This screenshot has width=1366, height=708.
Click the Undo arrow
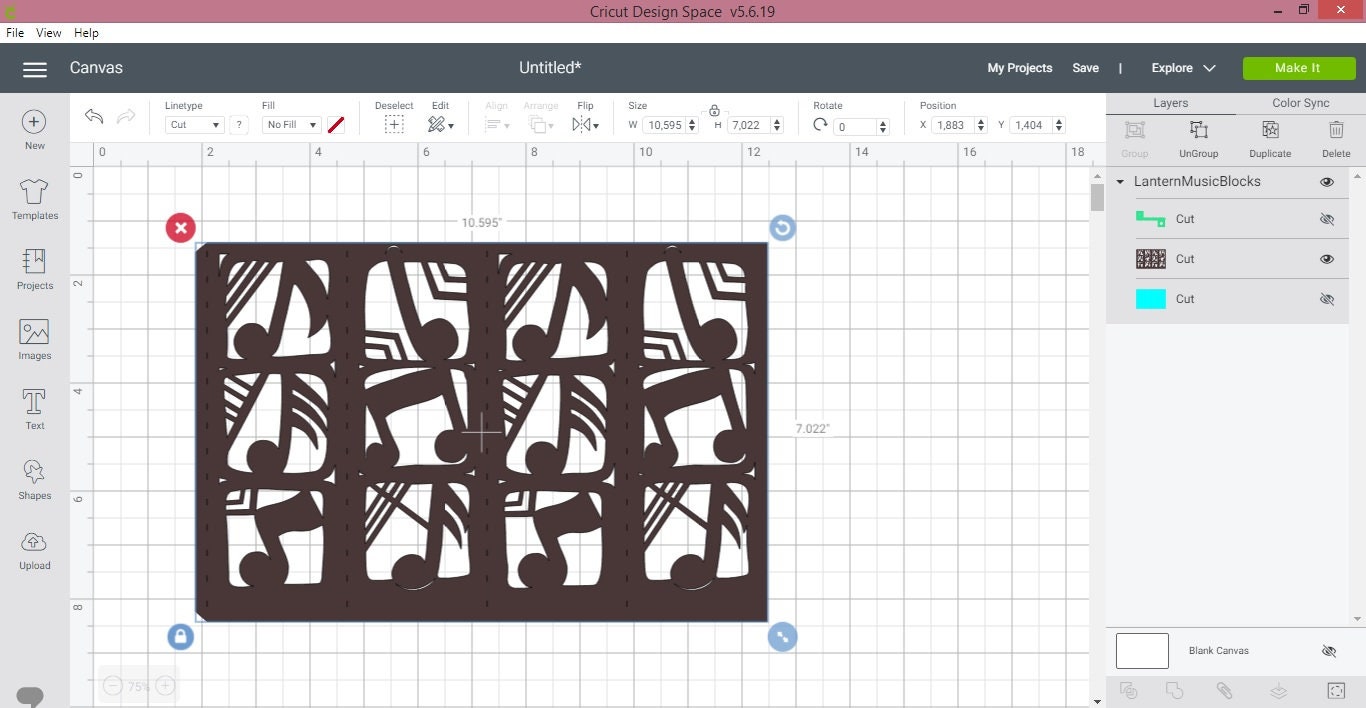point(94,116)
